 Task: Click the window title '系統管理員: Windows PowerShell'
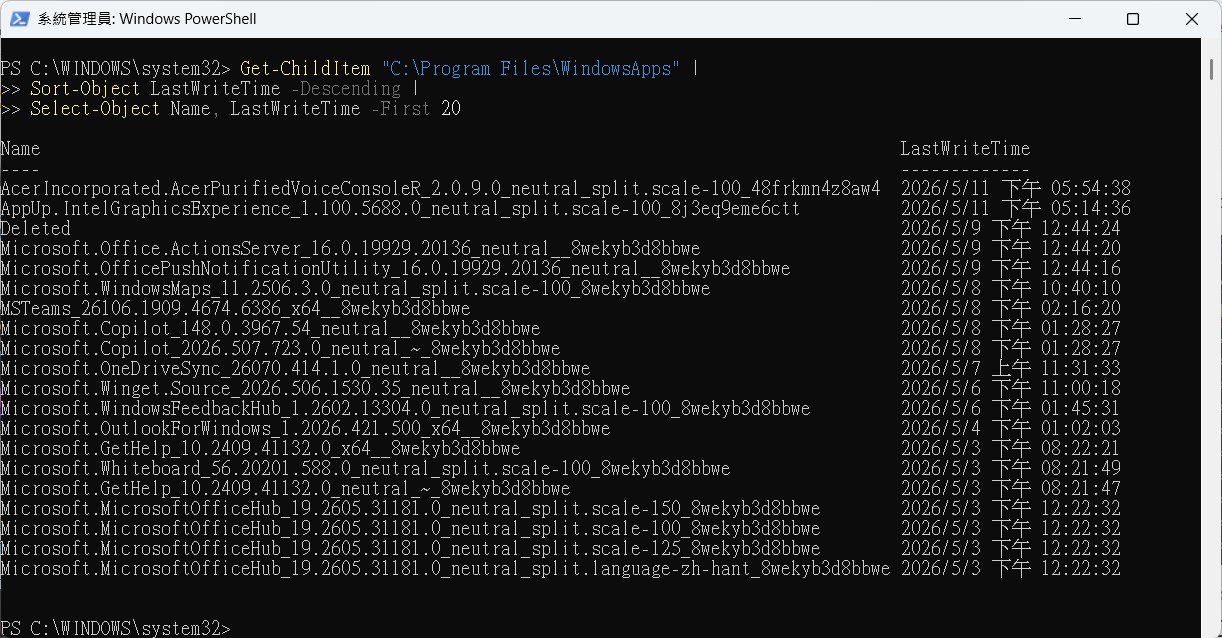tap(147, 19)
